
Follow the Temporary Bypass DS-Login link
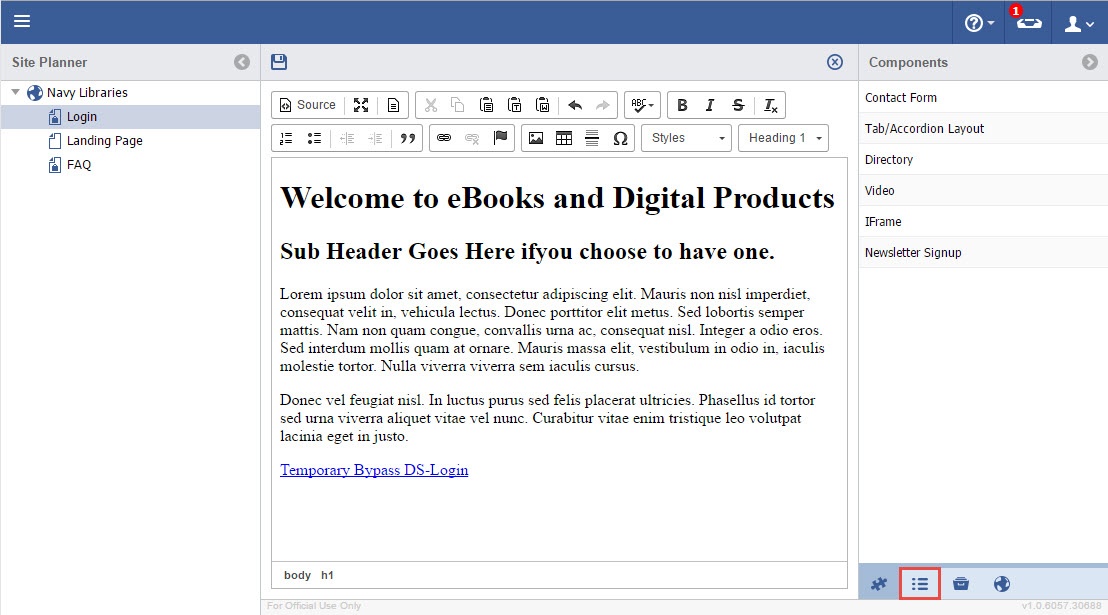coord(374,470)
